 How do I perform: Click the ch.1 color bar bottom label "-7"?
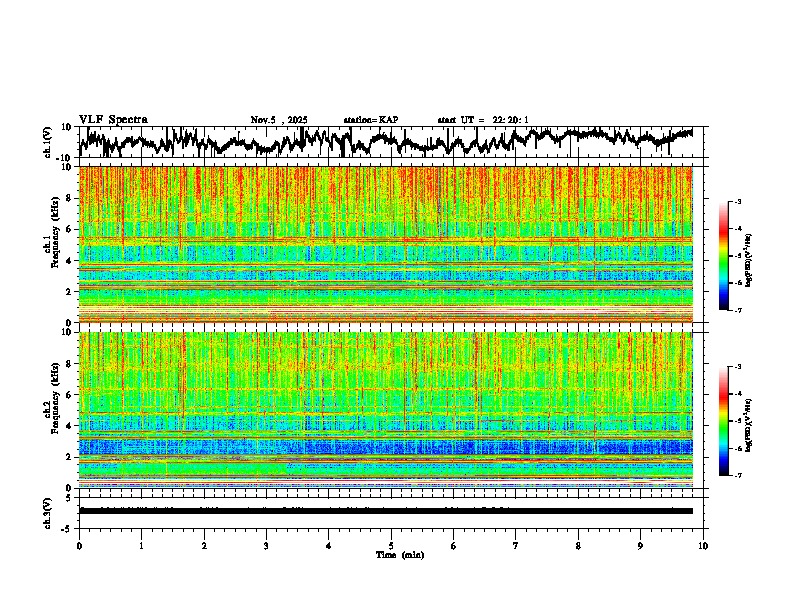(x=737, y=310)
